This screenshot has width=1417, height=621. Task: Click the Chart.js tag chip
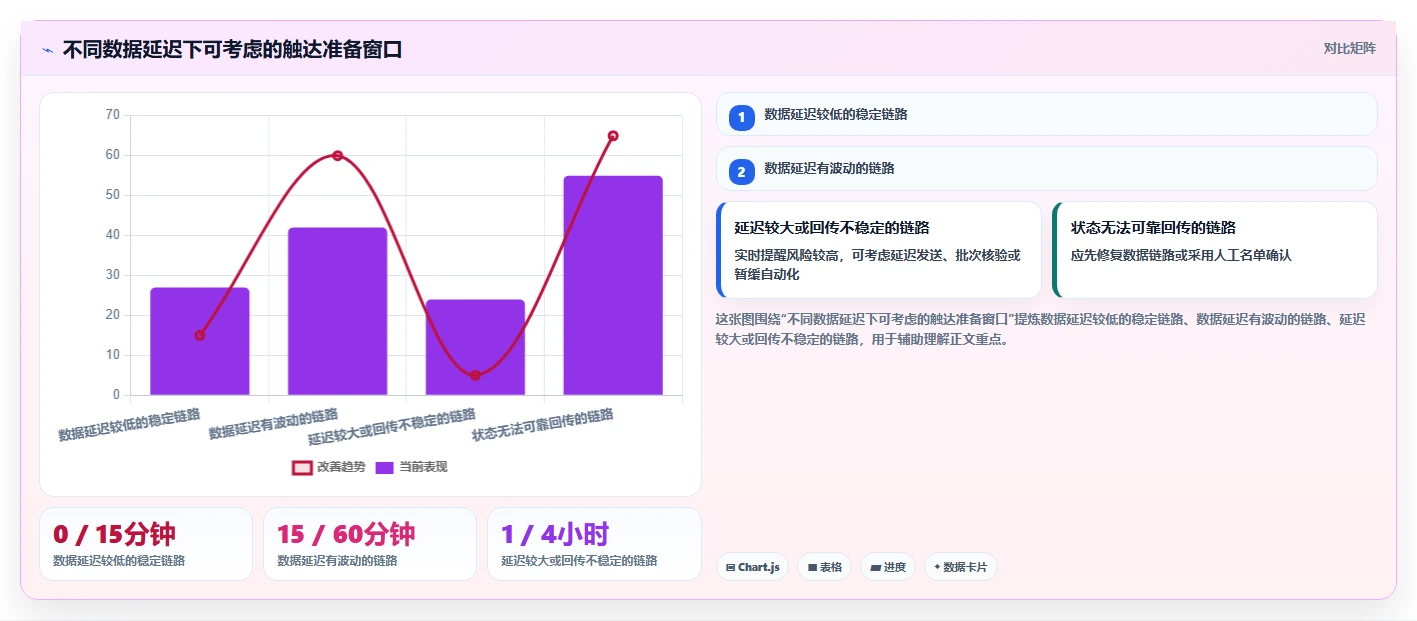752,567
